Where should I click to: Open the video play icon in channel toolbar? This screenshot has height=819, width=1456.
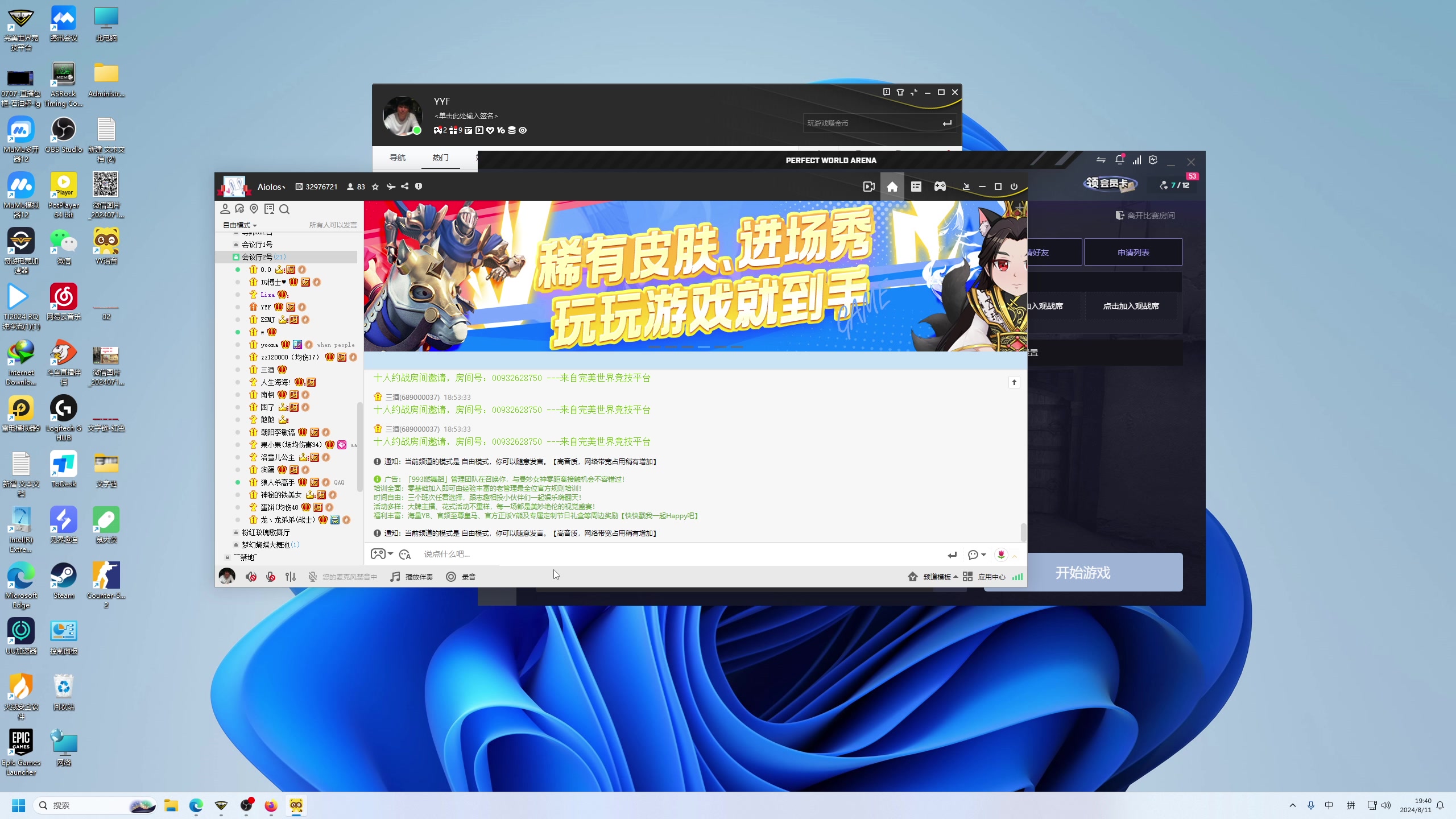pos(868,187)
